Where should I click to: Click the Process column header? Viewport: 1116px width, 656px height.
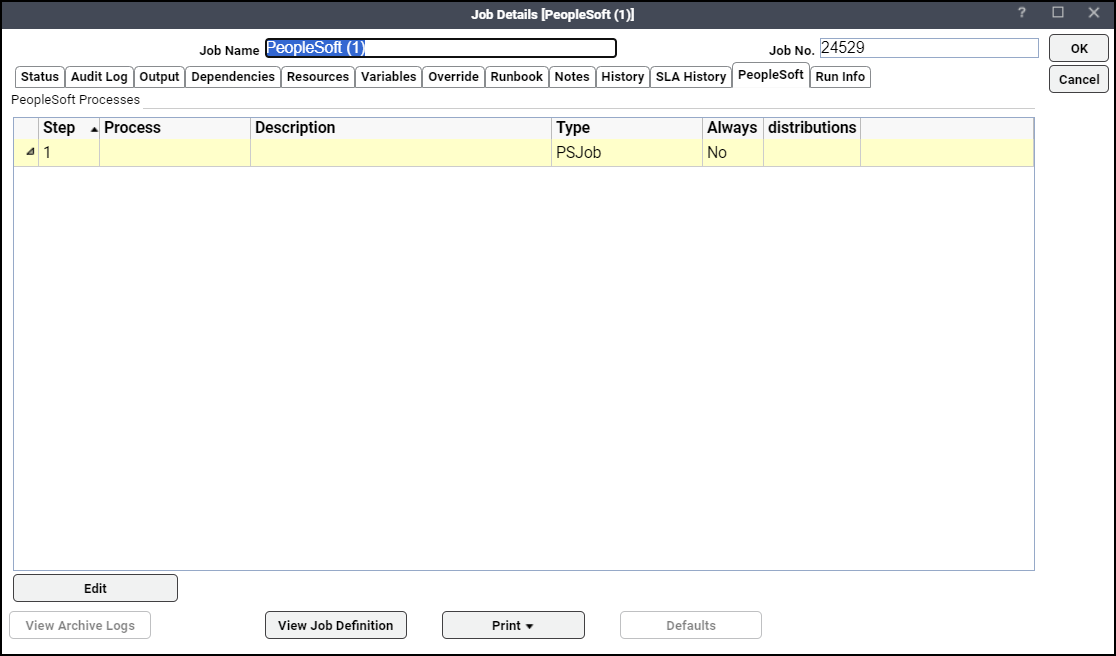coord(175,128)
